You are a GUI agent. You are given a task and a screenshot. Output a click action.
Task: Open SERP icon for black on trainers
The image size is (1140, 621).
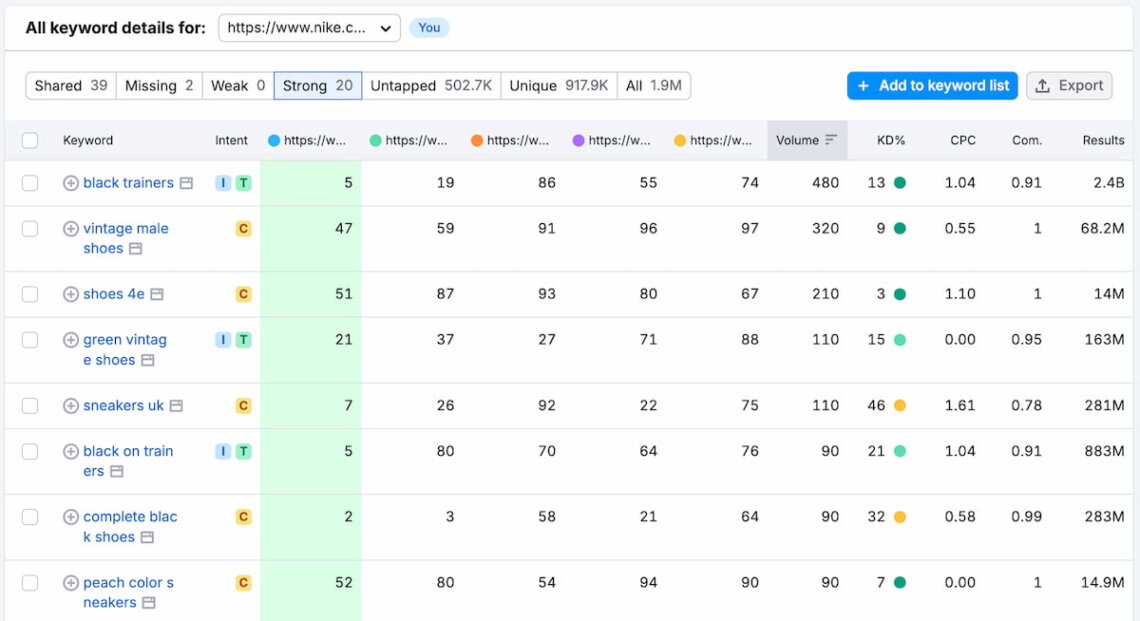tap(116, 472)
